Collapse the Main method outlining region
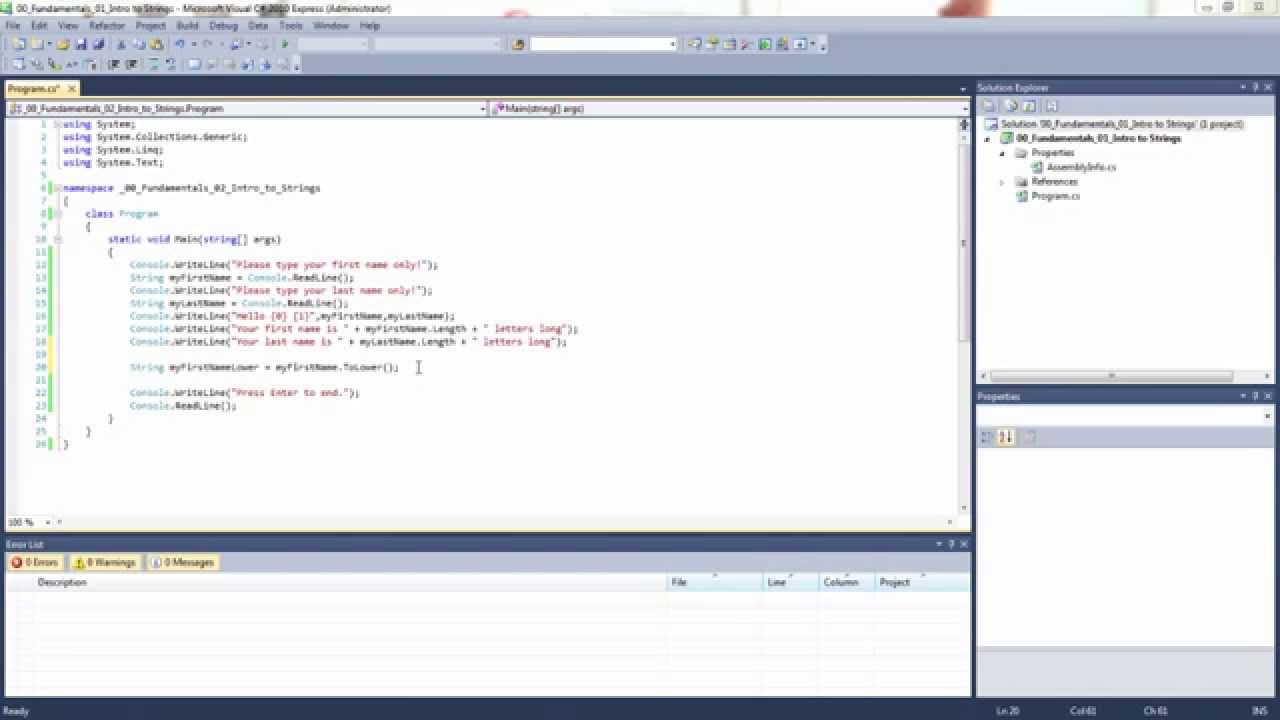 coord(58,239)
